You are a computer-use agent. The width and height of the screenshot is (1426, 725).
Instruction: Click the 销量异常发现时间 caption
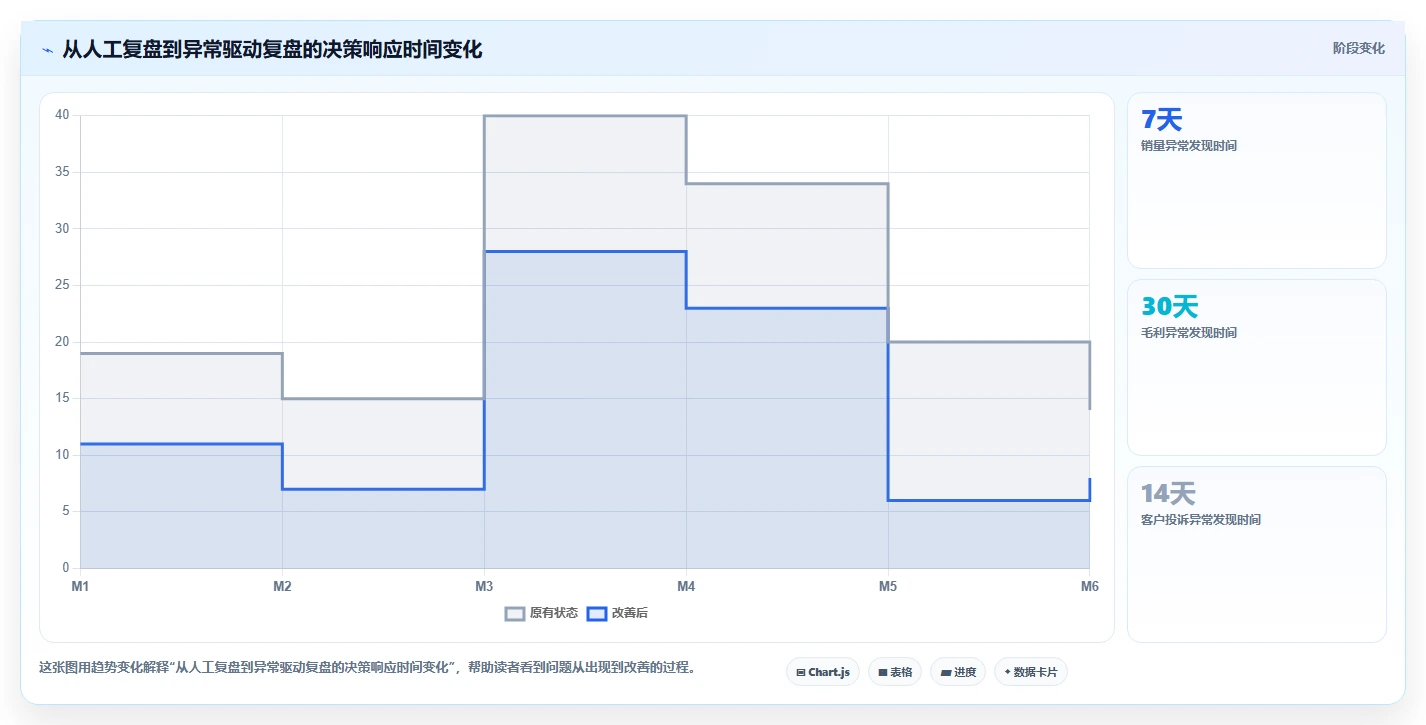click(x=1189, y=146)
